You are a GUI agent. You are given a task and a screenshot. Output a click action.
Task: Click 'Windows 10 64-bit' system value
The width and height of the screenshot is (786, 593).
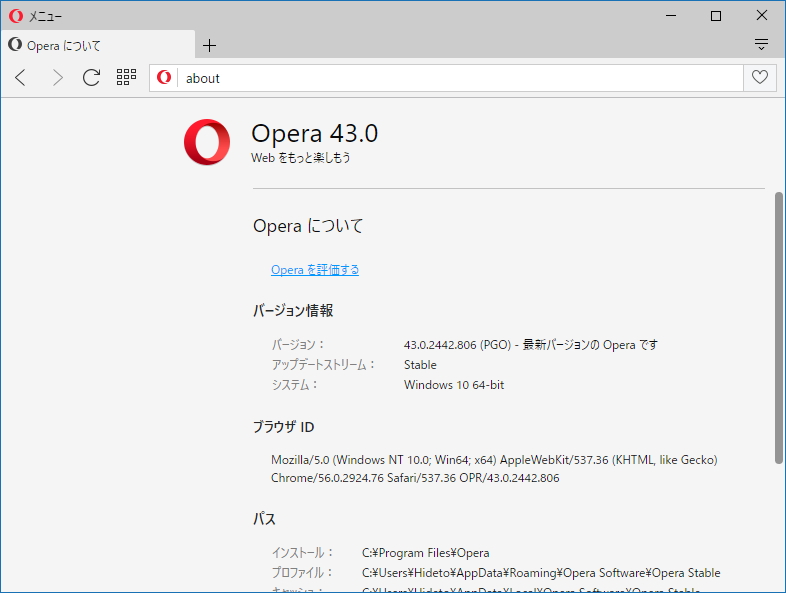click(x=454, y=385)
